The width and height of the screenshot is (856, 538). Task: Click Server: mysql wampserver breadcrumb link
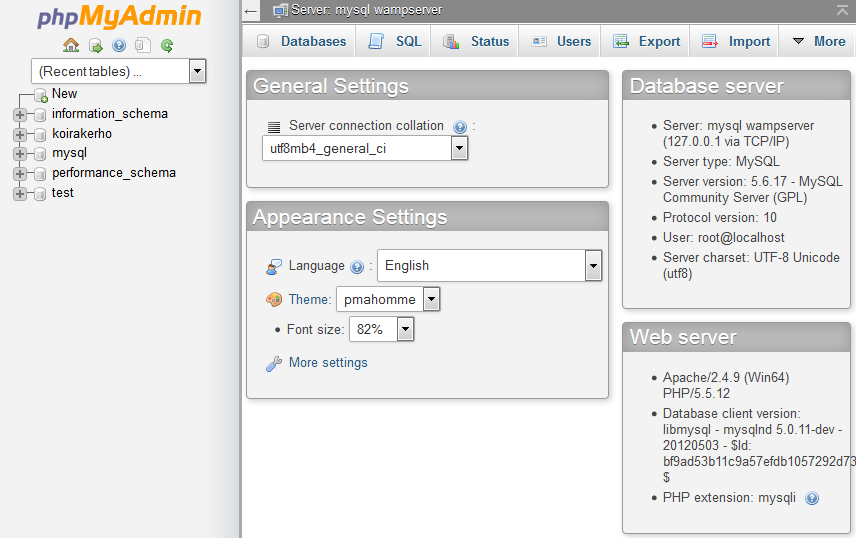(x=366, y=10)
